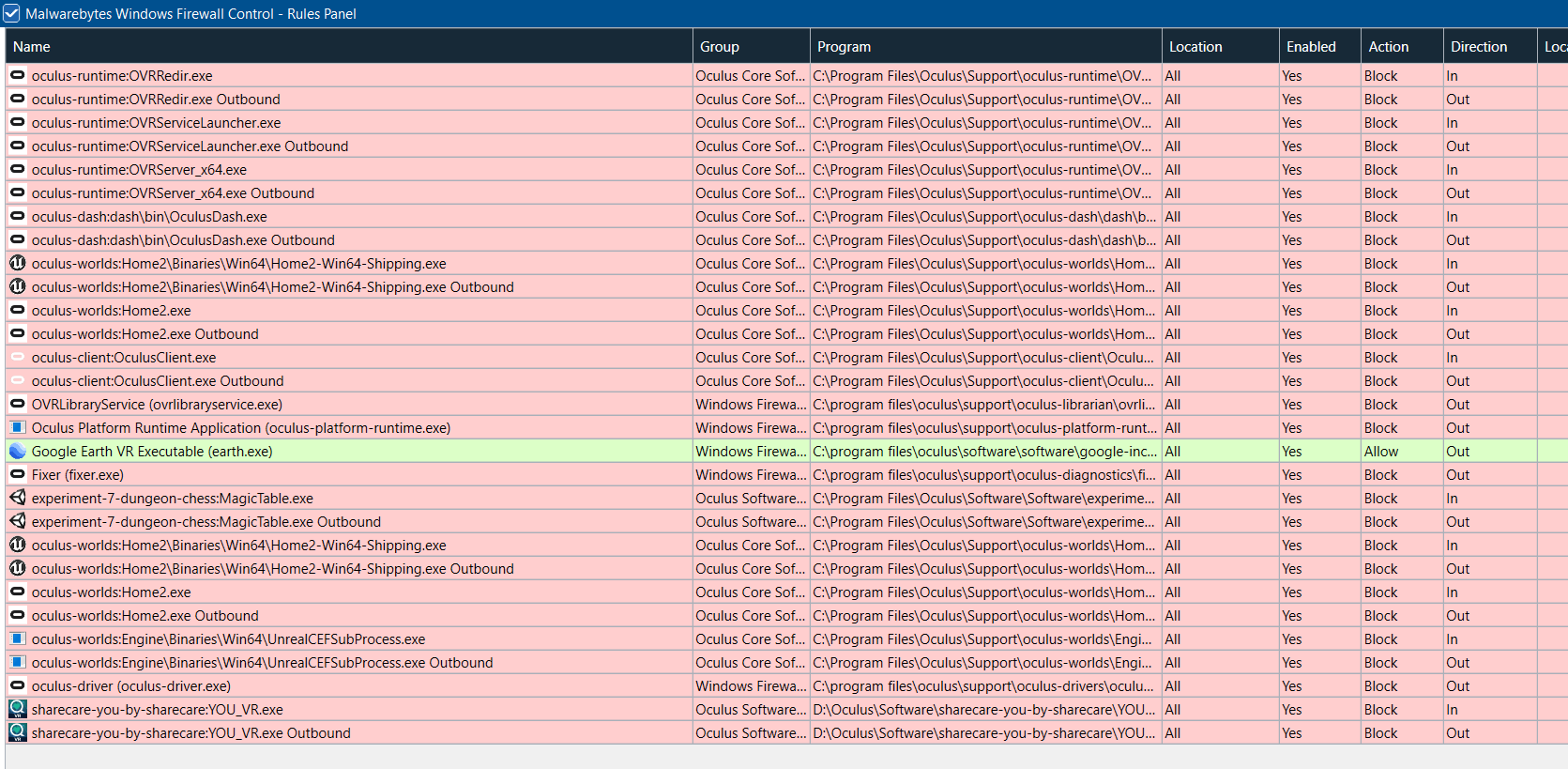The width and height of the screenshot is (1568, 769).
Task: Sort rules by the Direction column header
Action: tap(1490, 46)
